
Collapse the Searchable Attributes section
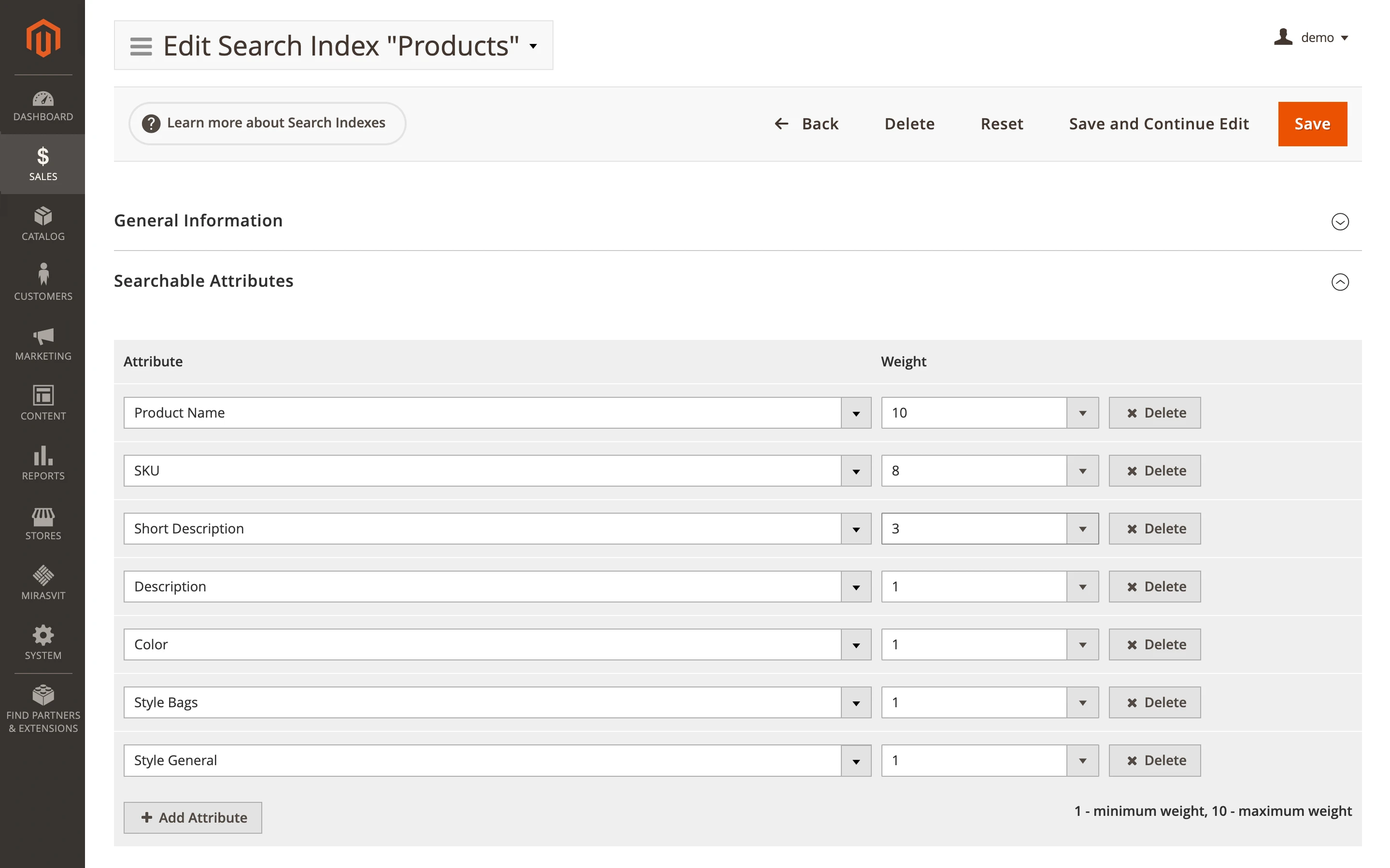click(x=1341, y=282)
